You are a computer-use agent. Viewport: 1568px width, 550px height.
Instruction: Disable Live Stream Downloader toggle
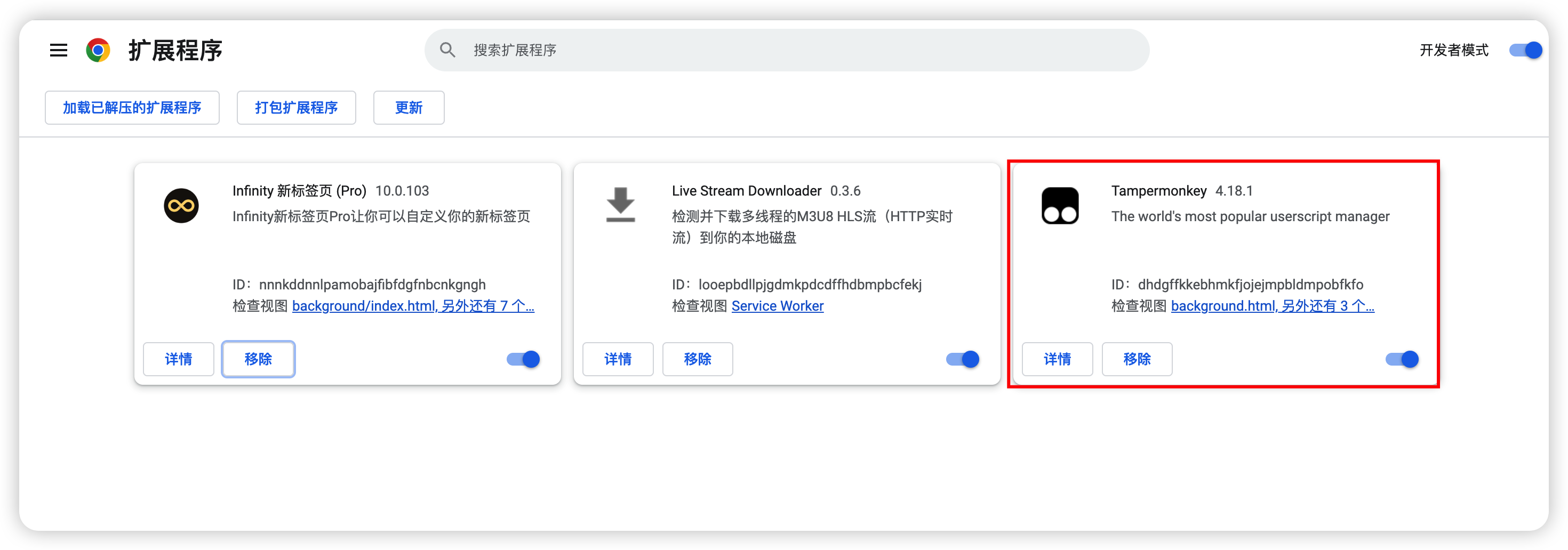[962, 359]
